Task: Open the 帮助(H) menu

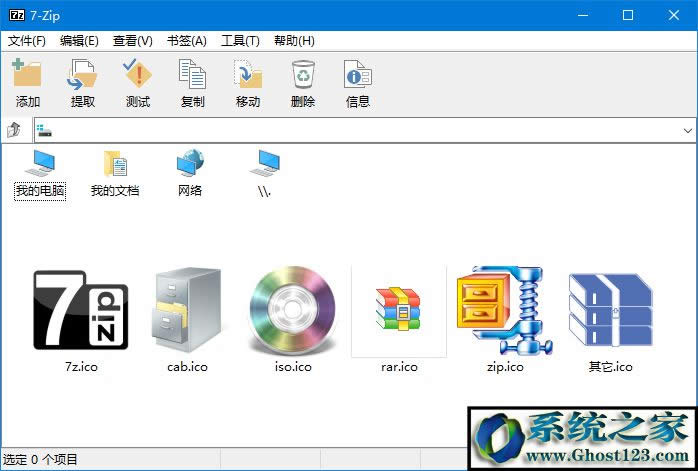Action: pyautogui.click(x=294, y=41)
